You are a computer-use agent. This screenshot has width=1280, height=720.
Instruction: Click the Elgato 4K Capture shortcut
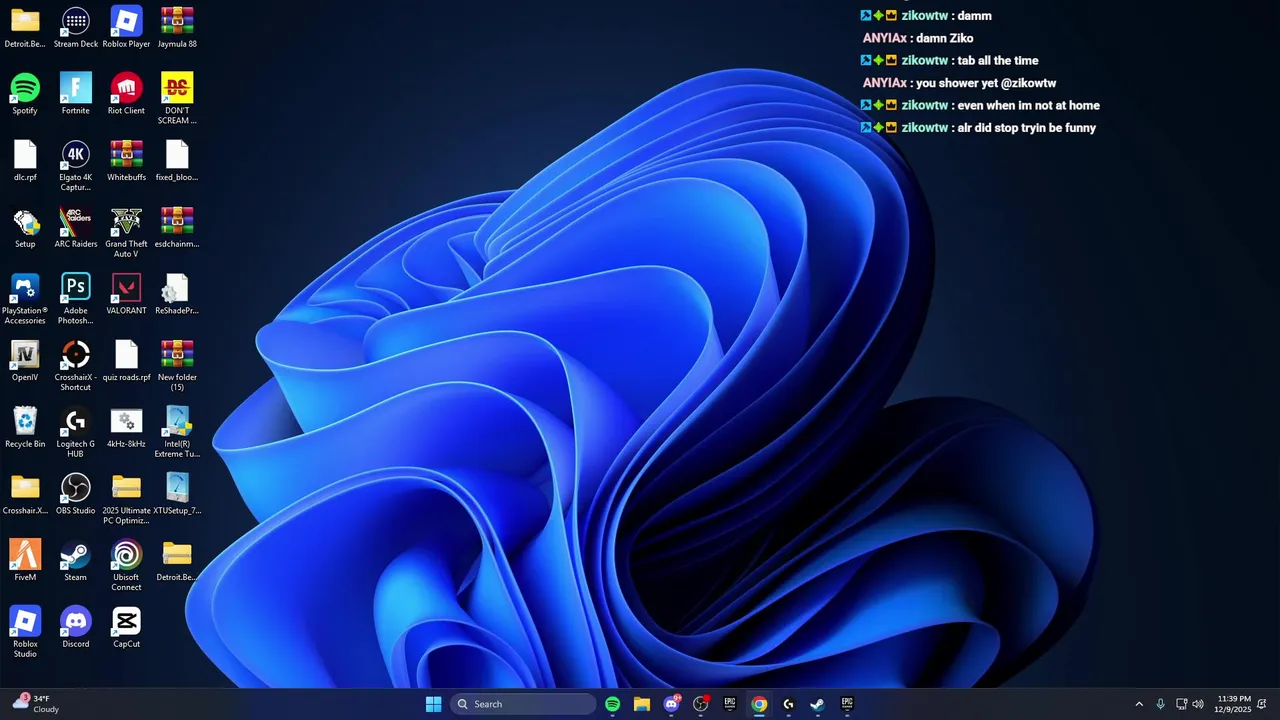(x=76, y=166)
